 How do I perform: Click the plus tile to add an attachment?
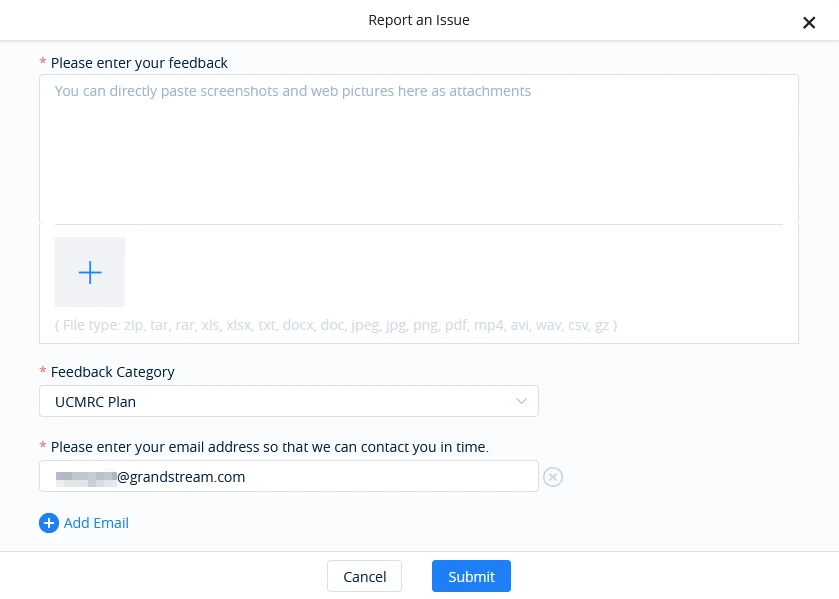90,272
